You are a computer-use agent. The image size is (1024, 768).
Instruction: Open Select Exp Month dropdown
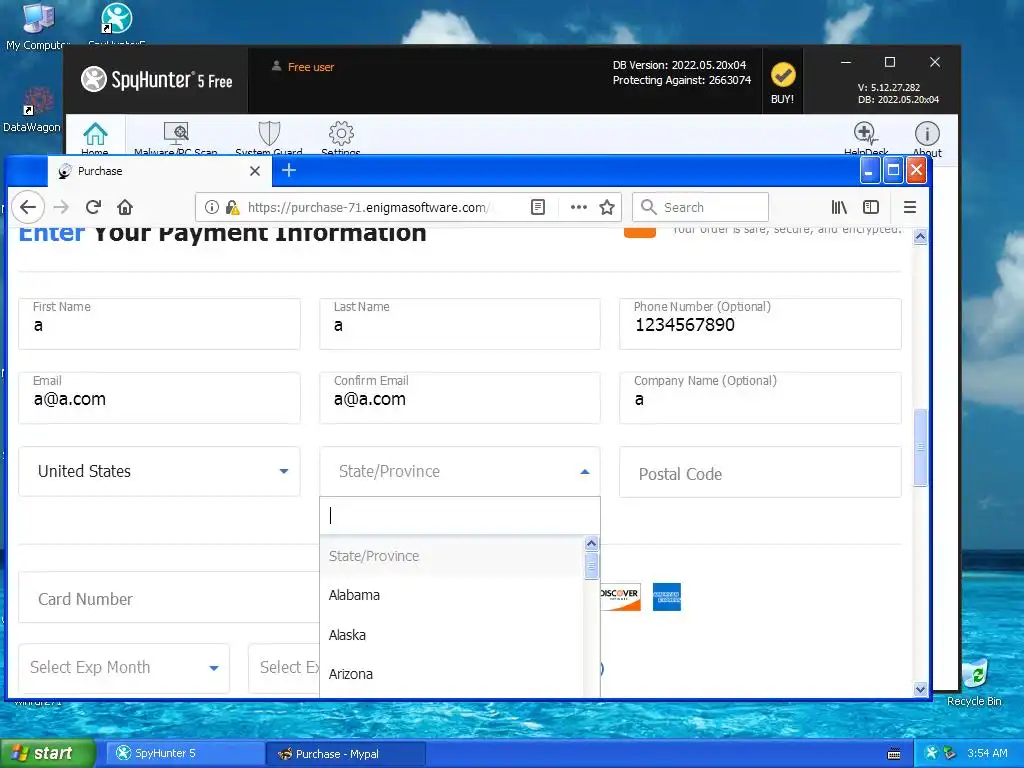pyautogui.click(x=124, y=667)
